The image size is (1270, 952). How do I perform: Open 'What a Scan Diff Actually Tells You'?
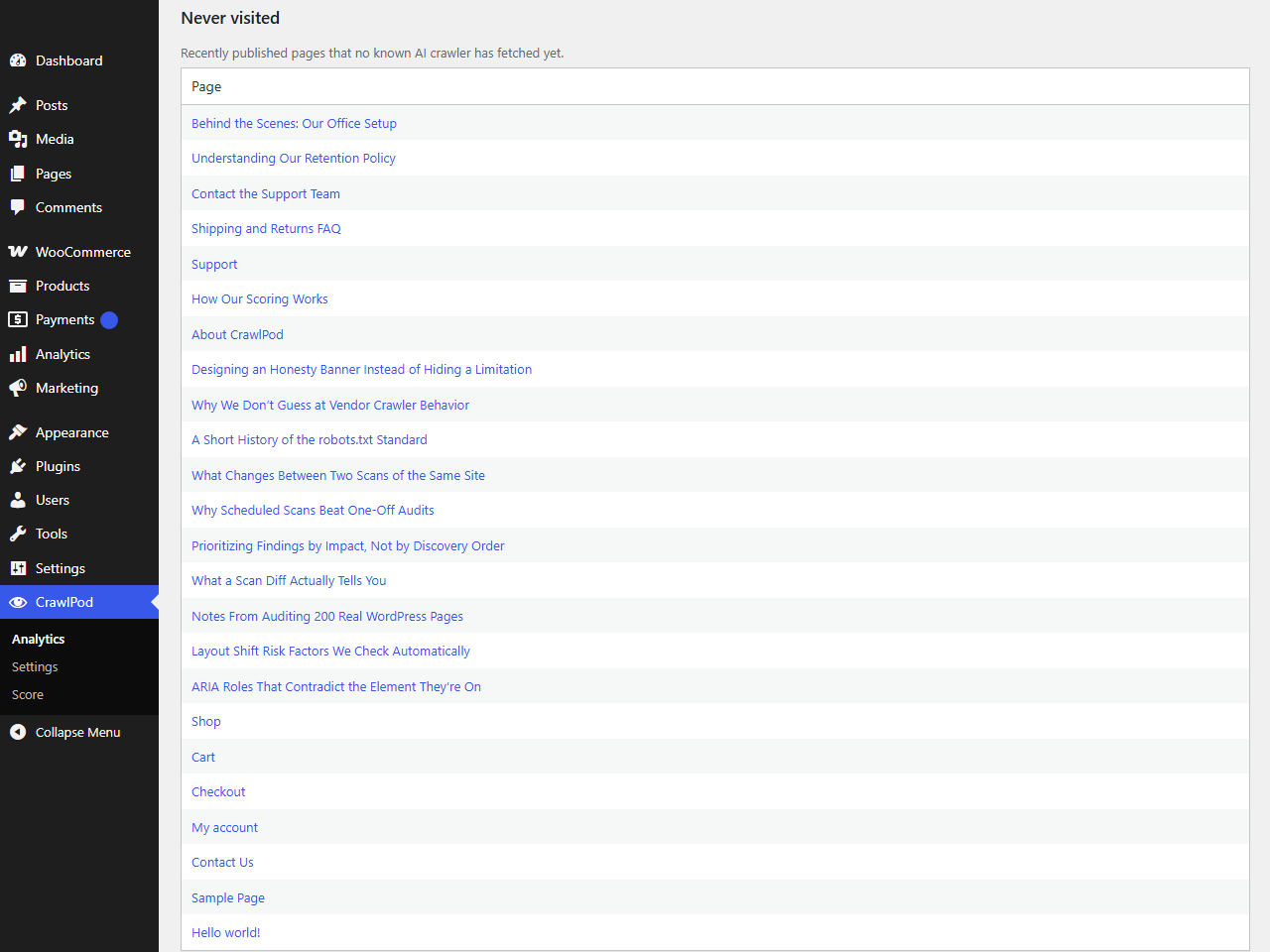click(x=289, y=580)
